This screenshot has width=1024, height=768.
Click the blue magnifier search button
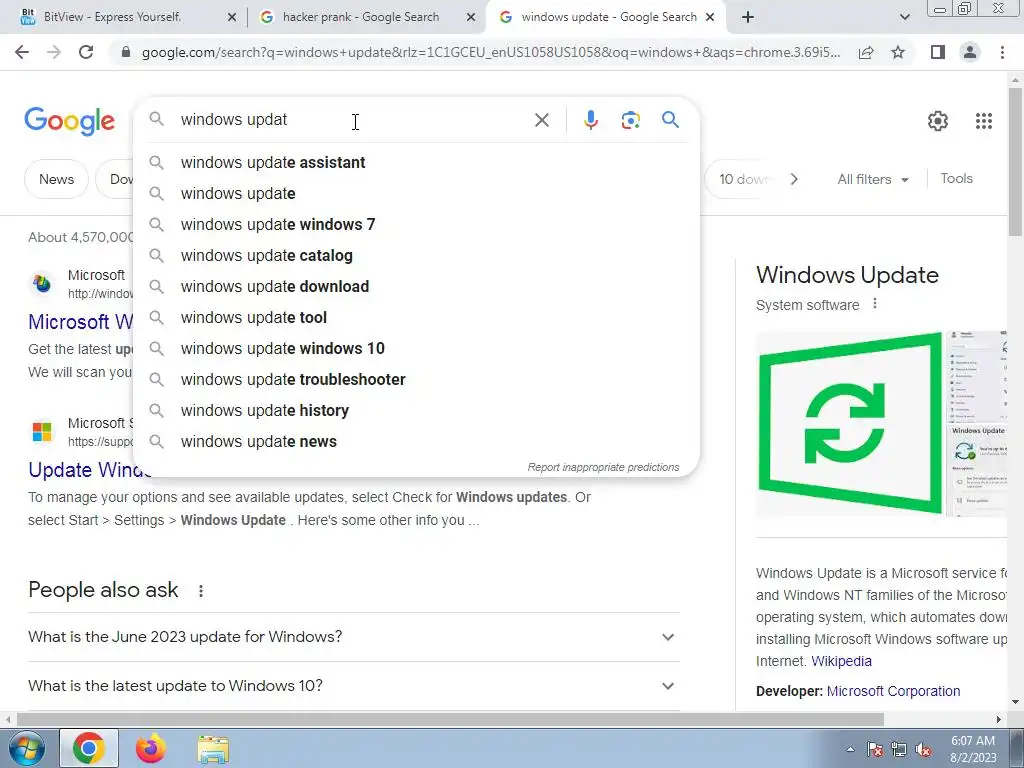pyautogui.click(x=670, y=120)
